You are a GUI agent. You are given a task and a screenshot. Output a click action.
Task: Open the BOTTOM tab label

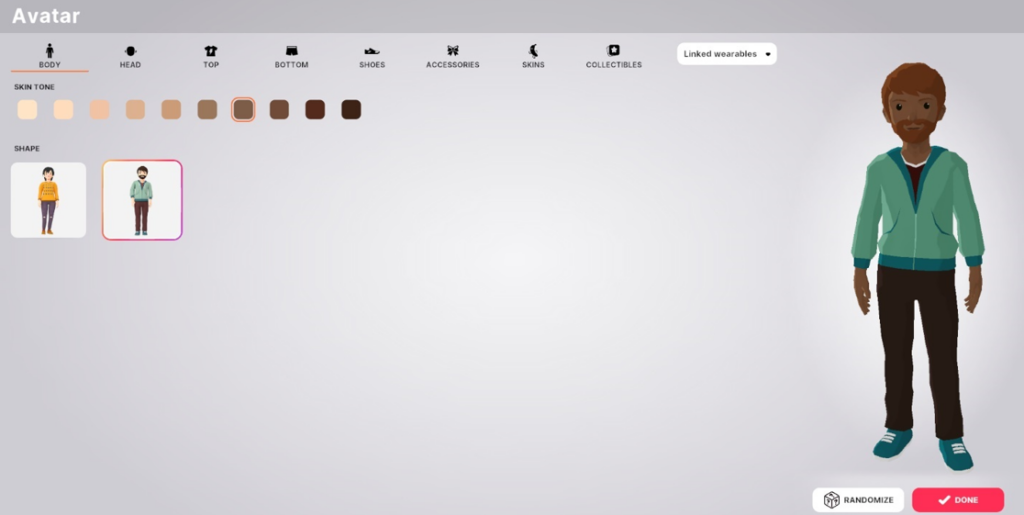291,65
